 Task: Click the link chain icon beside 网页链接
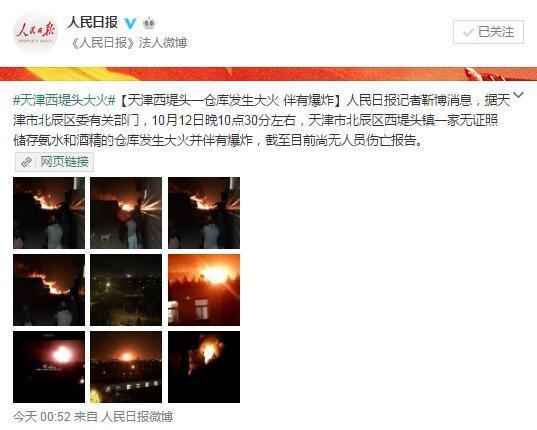(26, 162)
